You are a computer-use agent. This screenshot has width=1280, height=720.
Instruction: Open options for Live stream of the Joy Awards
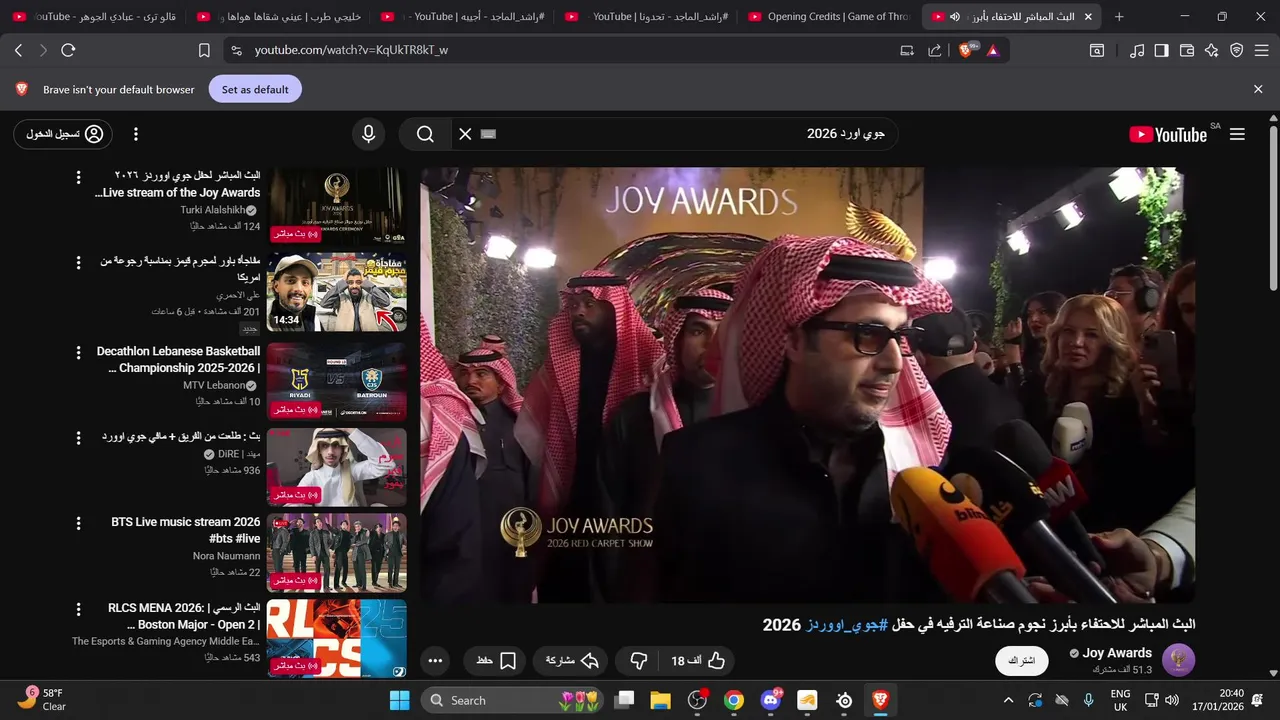pos(78,177)
